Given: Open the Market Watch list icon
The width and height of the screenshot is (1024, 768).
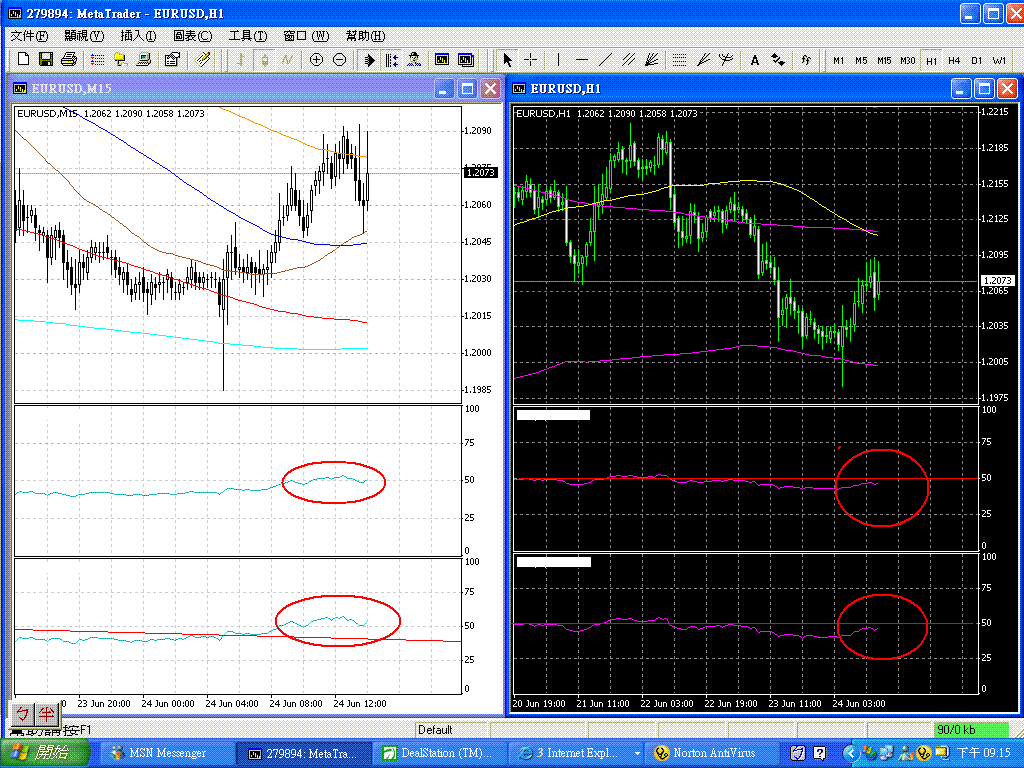Looking at the screenshot, I should [97, 59].
